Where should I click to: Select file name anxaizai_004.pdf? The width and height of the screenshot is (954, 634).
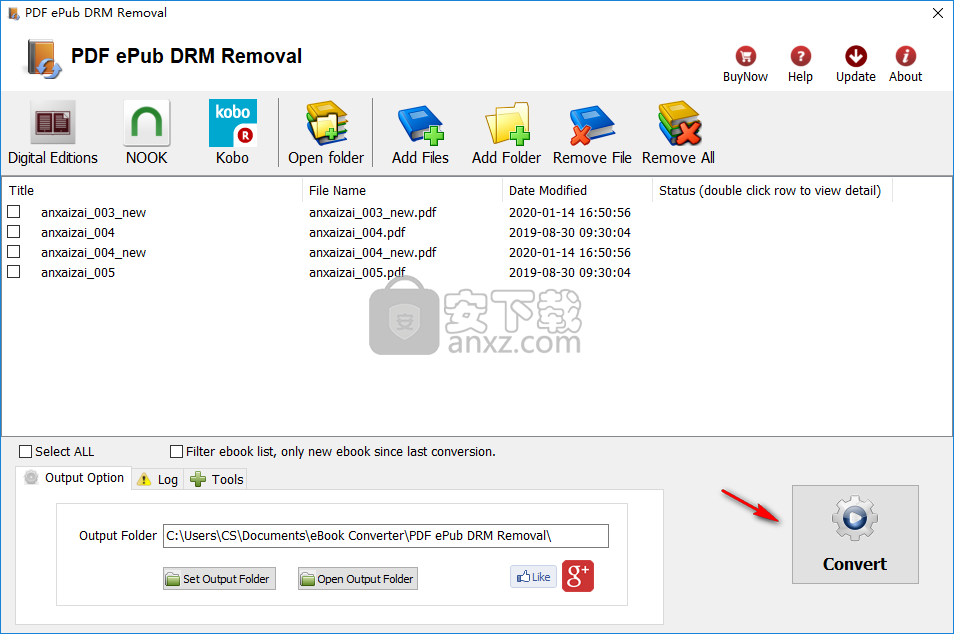pos(357,232)
